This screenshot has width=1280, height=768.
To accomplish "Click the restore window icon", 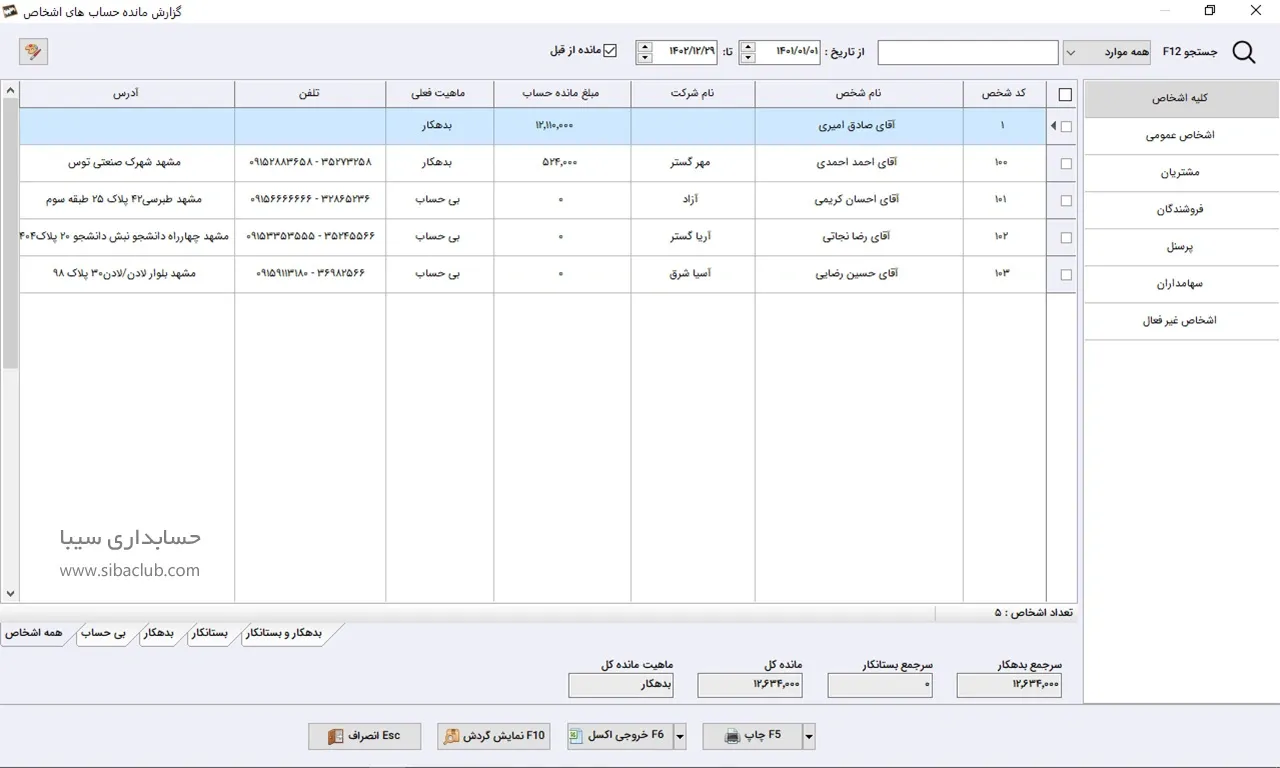I will pos(1209,11).
